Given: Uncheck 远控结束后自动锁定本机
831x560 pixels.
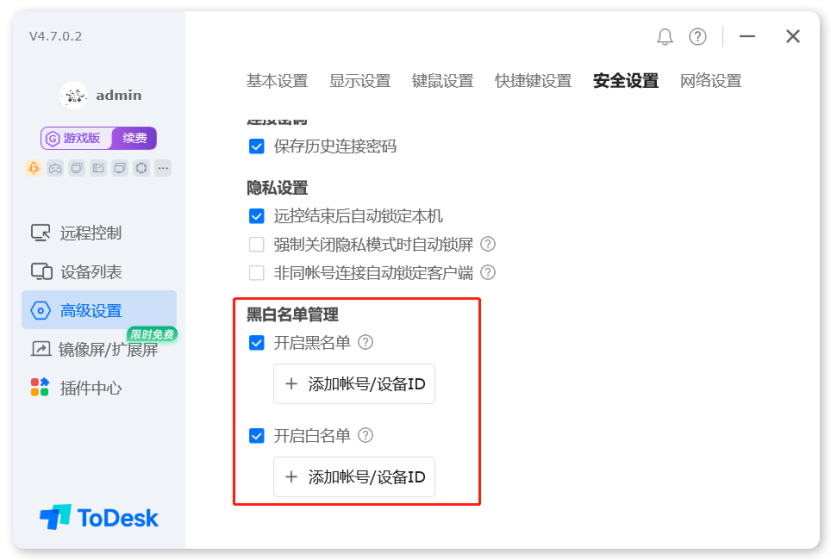Looking at the screenshot, I should click(257, 216).
